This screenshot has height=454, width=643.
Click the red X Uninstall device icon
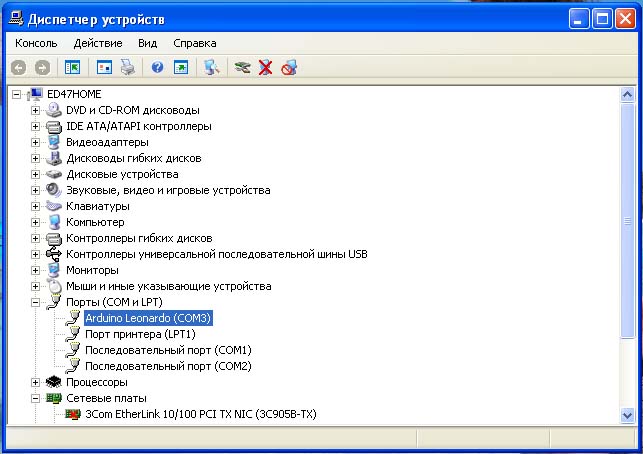pos(265,67)
